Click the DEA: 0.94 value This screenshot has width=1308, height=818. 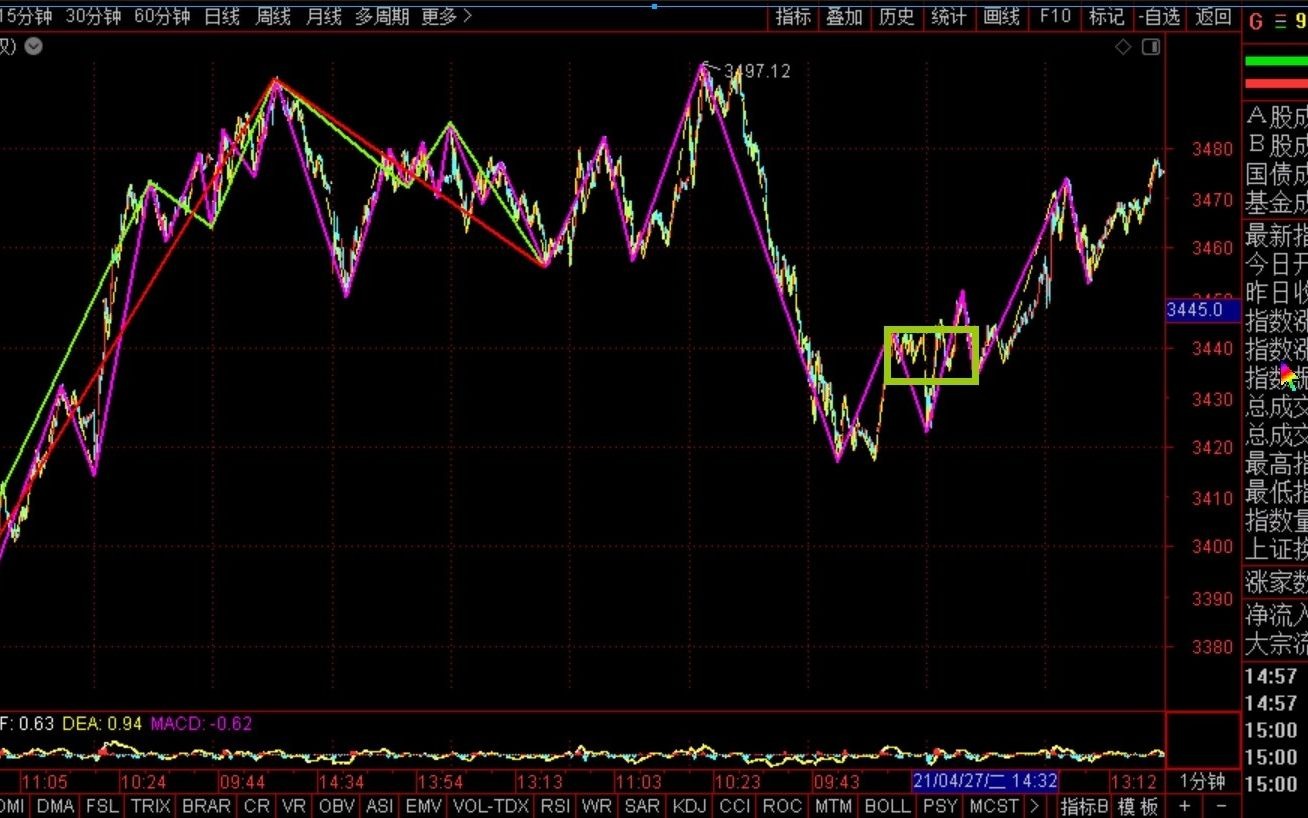pos(103,723)
